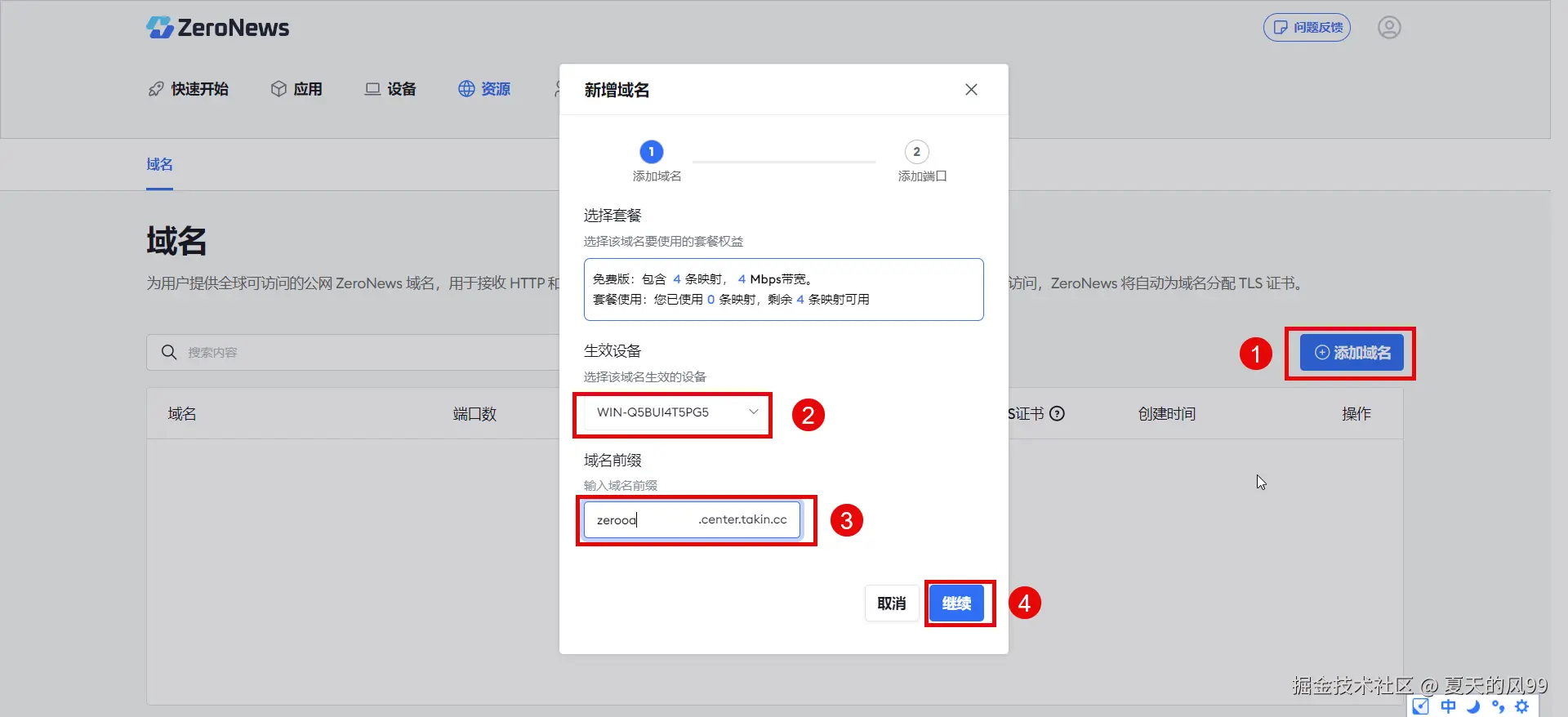The height and width of the screenshot is (717, 1568).
Task: Click the IME punctuation icon
Action: click(1498, 706)
